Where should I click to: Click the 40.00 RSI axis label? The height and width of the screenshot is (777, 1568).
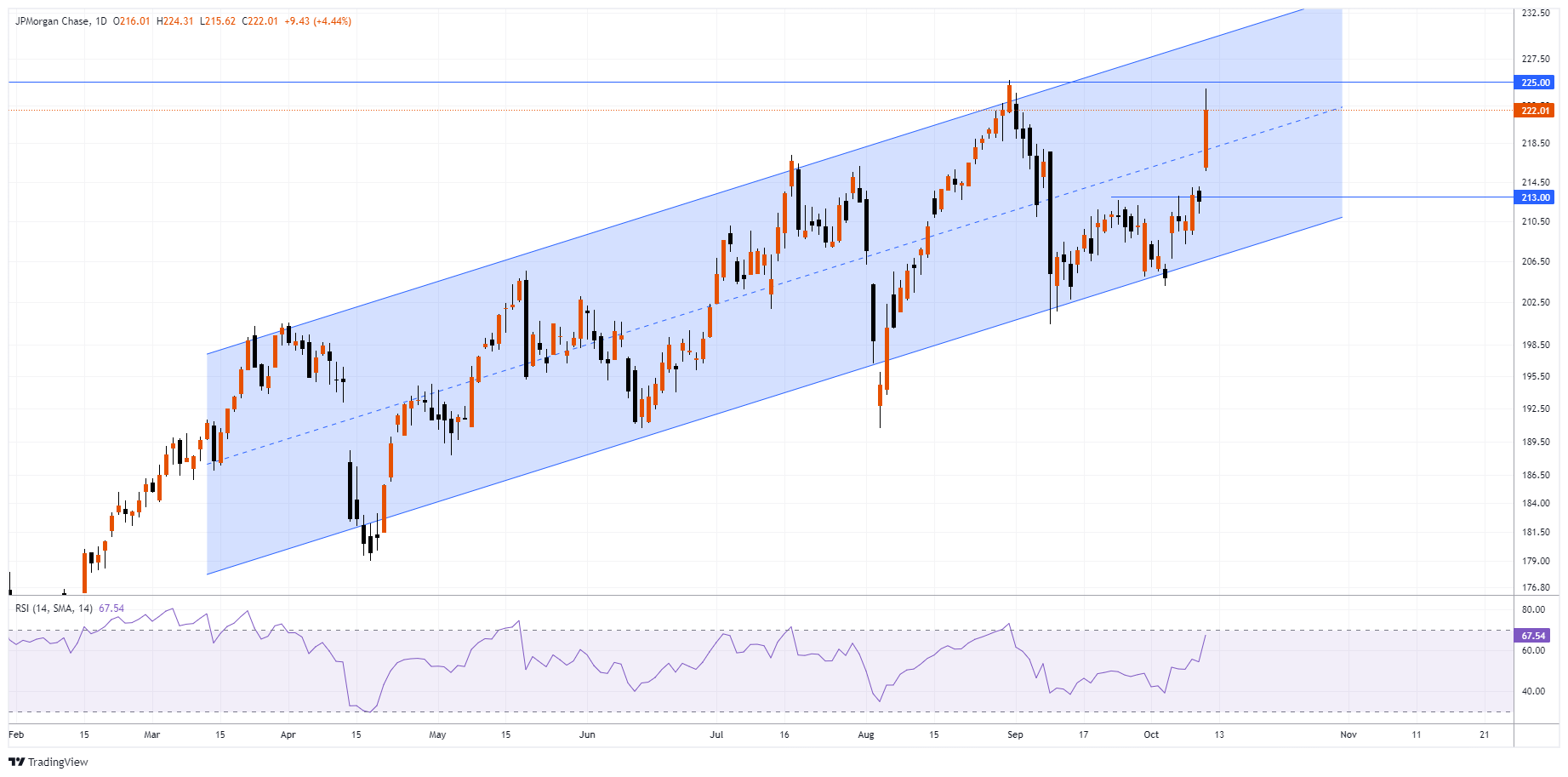point(1533,691)
